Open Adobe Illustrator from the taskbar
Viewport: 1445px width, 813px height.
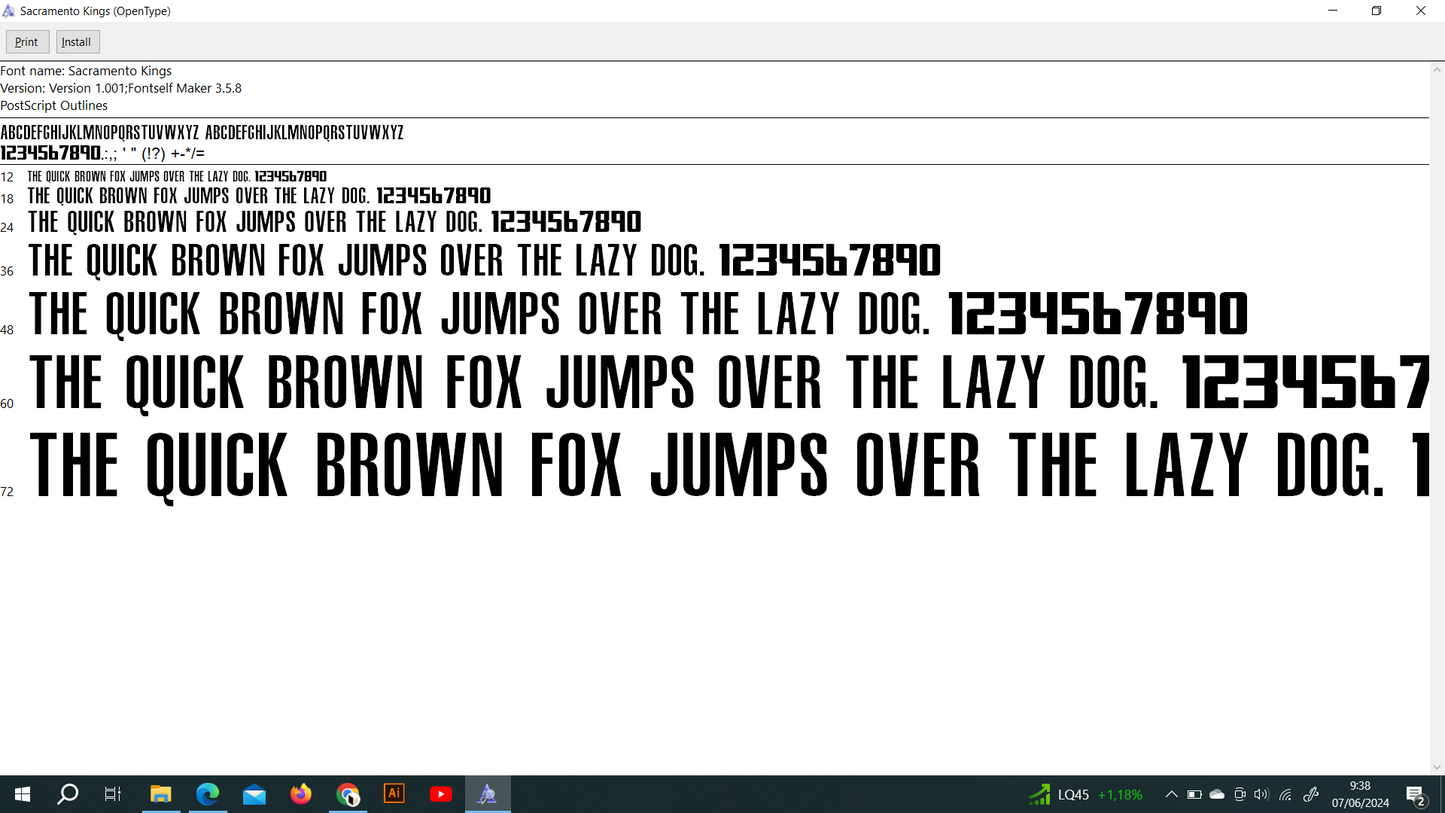click(394, 794)
